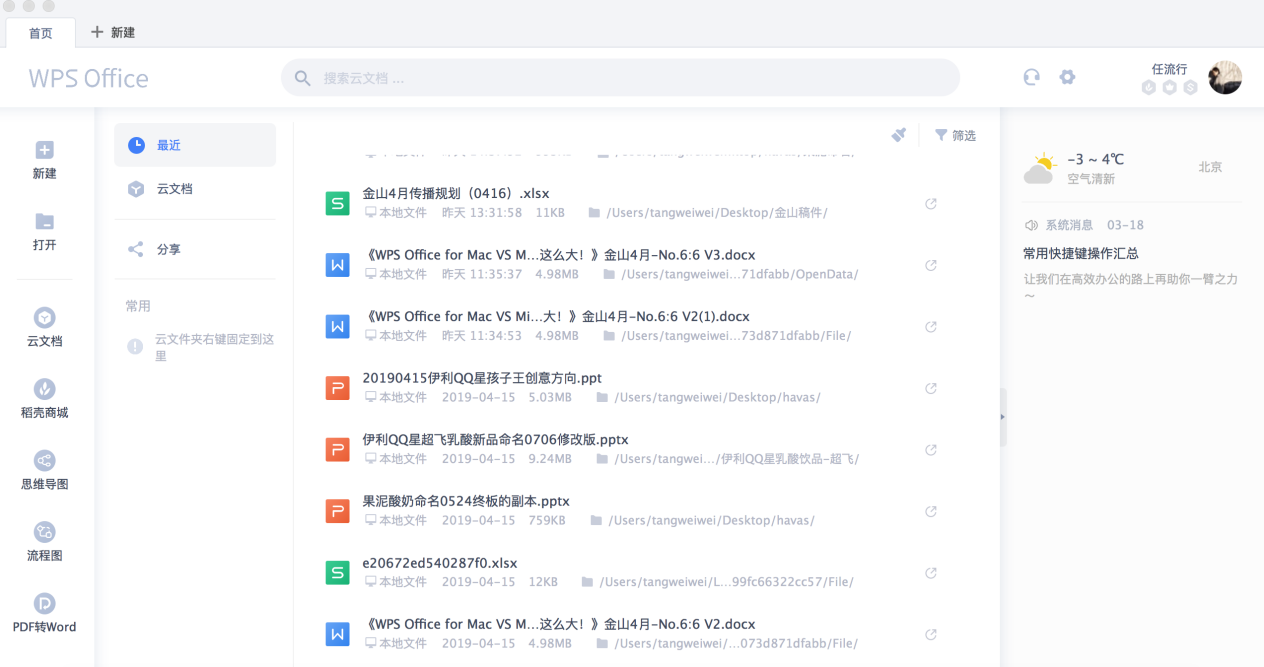Open PDF转Word converter icon

[x=44, y=604]
